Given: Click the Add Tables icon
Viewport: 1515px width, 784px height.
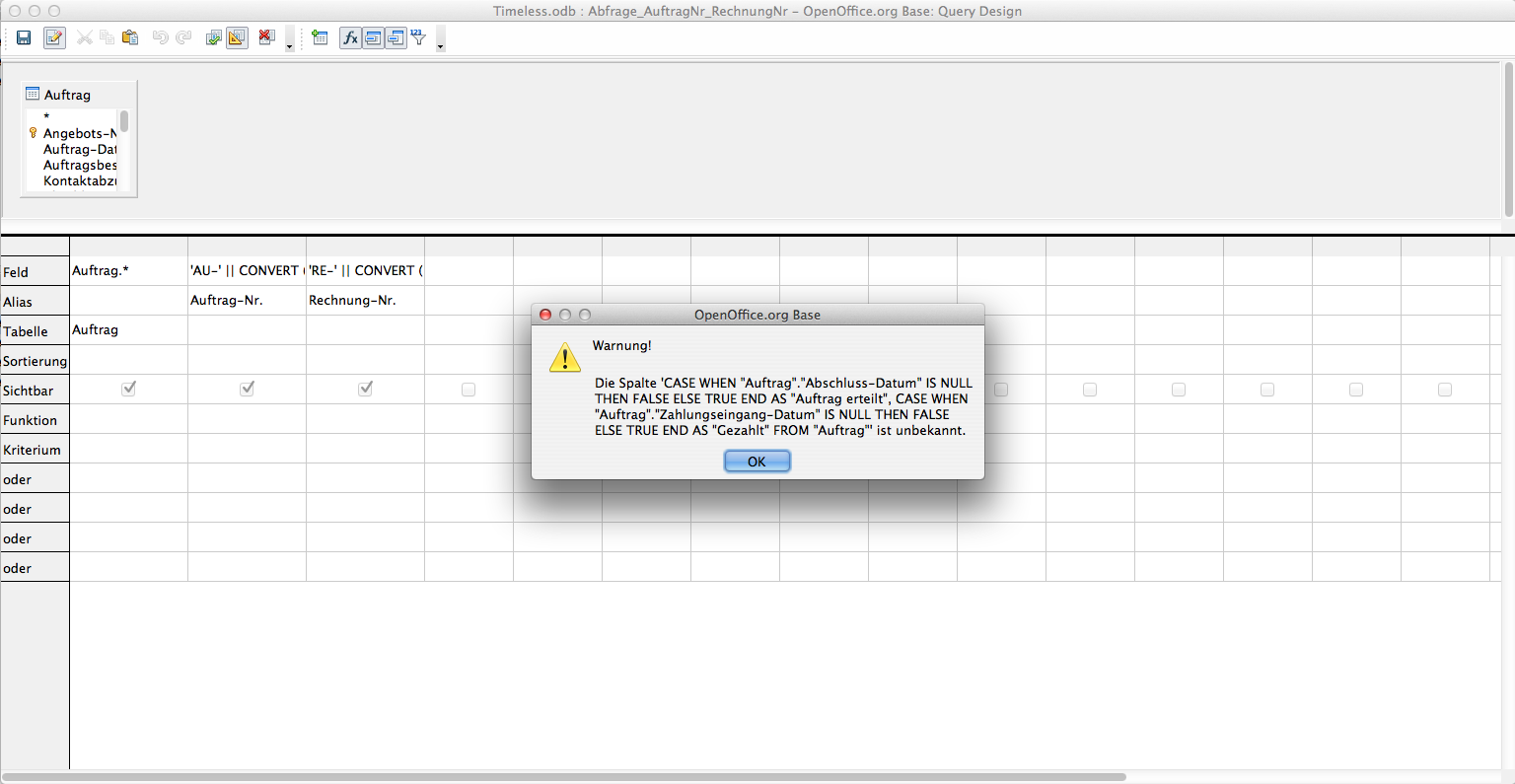Looking at the screenshot, I should tap(320, 38).
